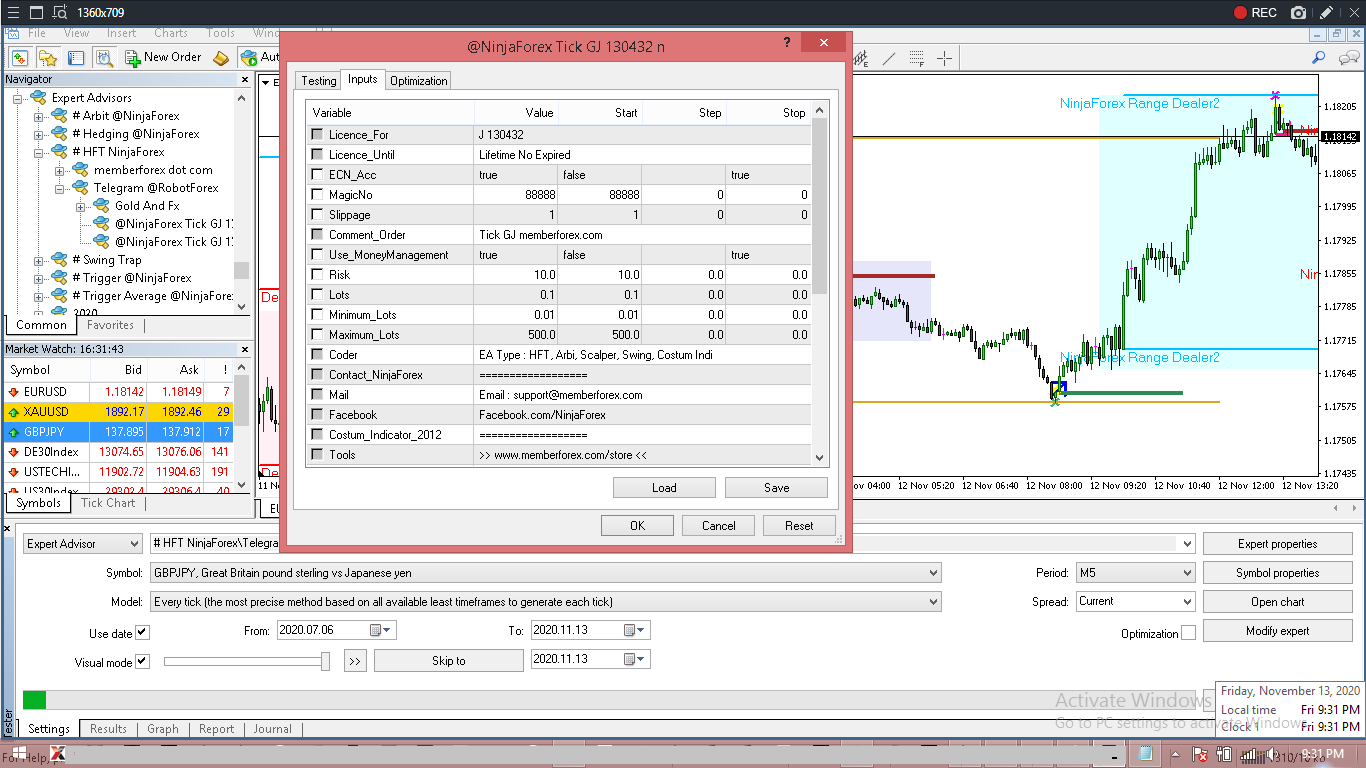Click the magnifier search icon

click(1319, 58)
